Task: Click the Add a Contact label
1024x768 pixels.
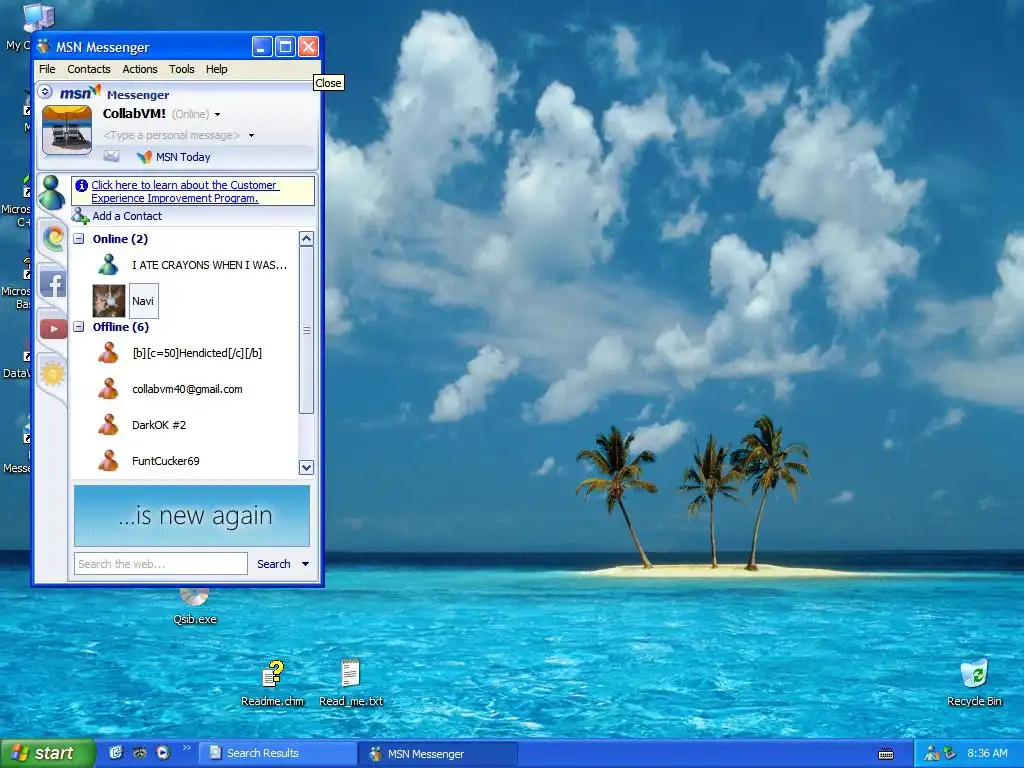Action: tap(127, 216)
